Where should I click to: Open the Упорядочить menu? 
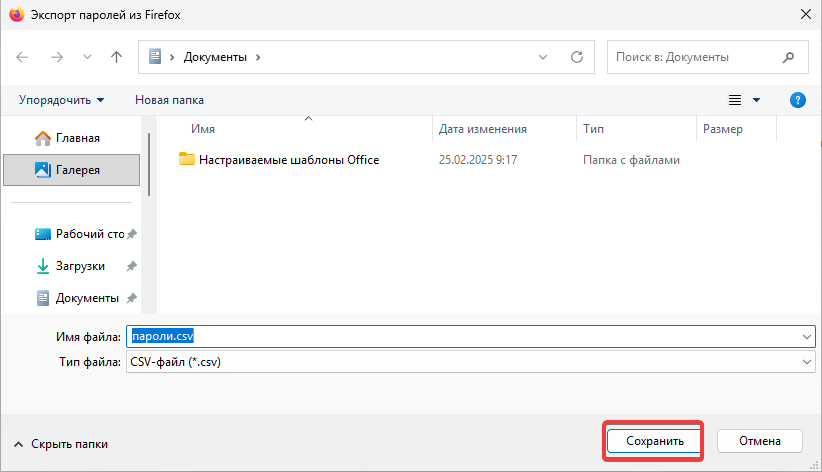(x=61, y=100)
